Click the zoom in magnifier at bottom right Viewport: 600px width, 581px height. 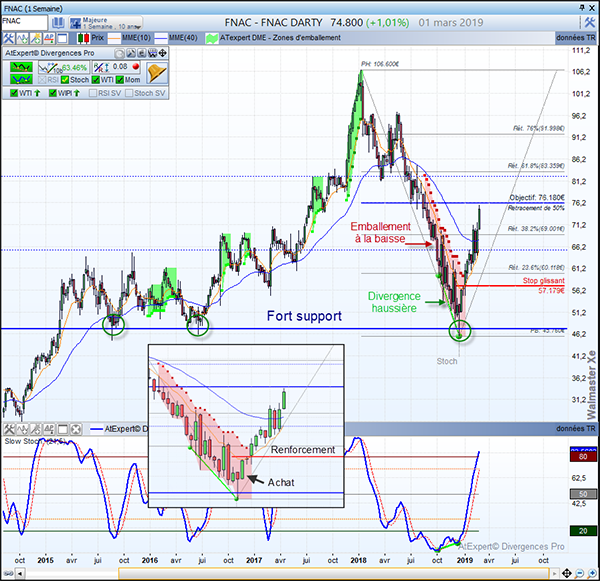tap(592, 573)
